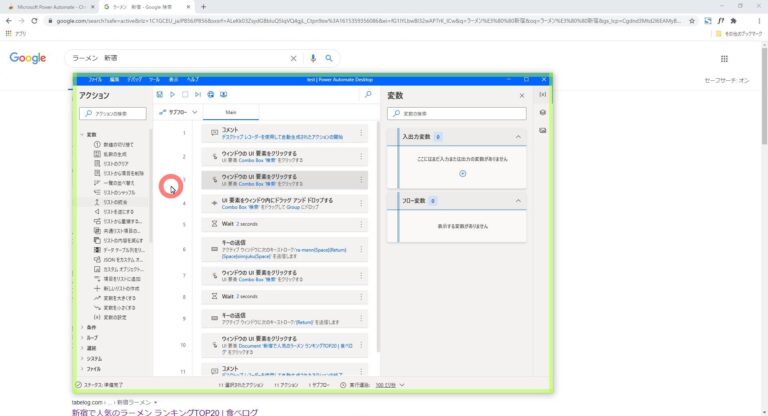The height and width of the screenshot is (416, 768).
Task: Click the Google search magnifier icon
Action: click(x=329, y=58)
